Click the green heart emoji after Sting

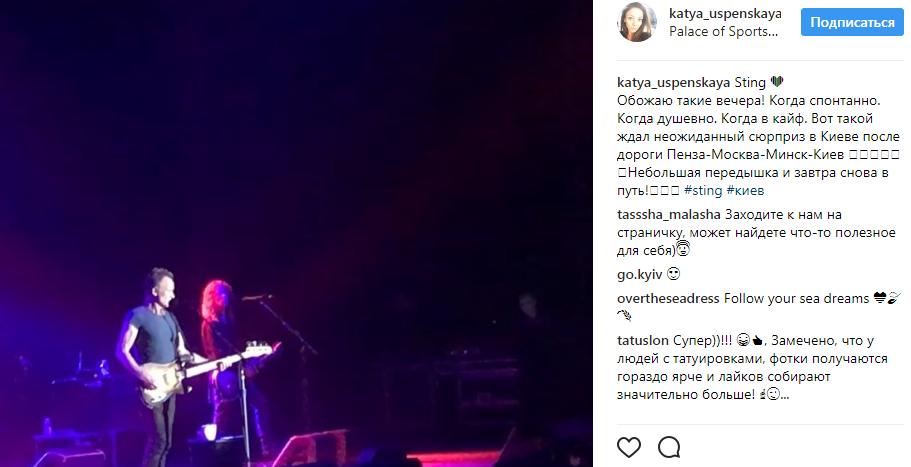pos(777,82)
